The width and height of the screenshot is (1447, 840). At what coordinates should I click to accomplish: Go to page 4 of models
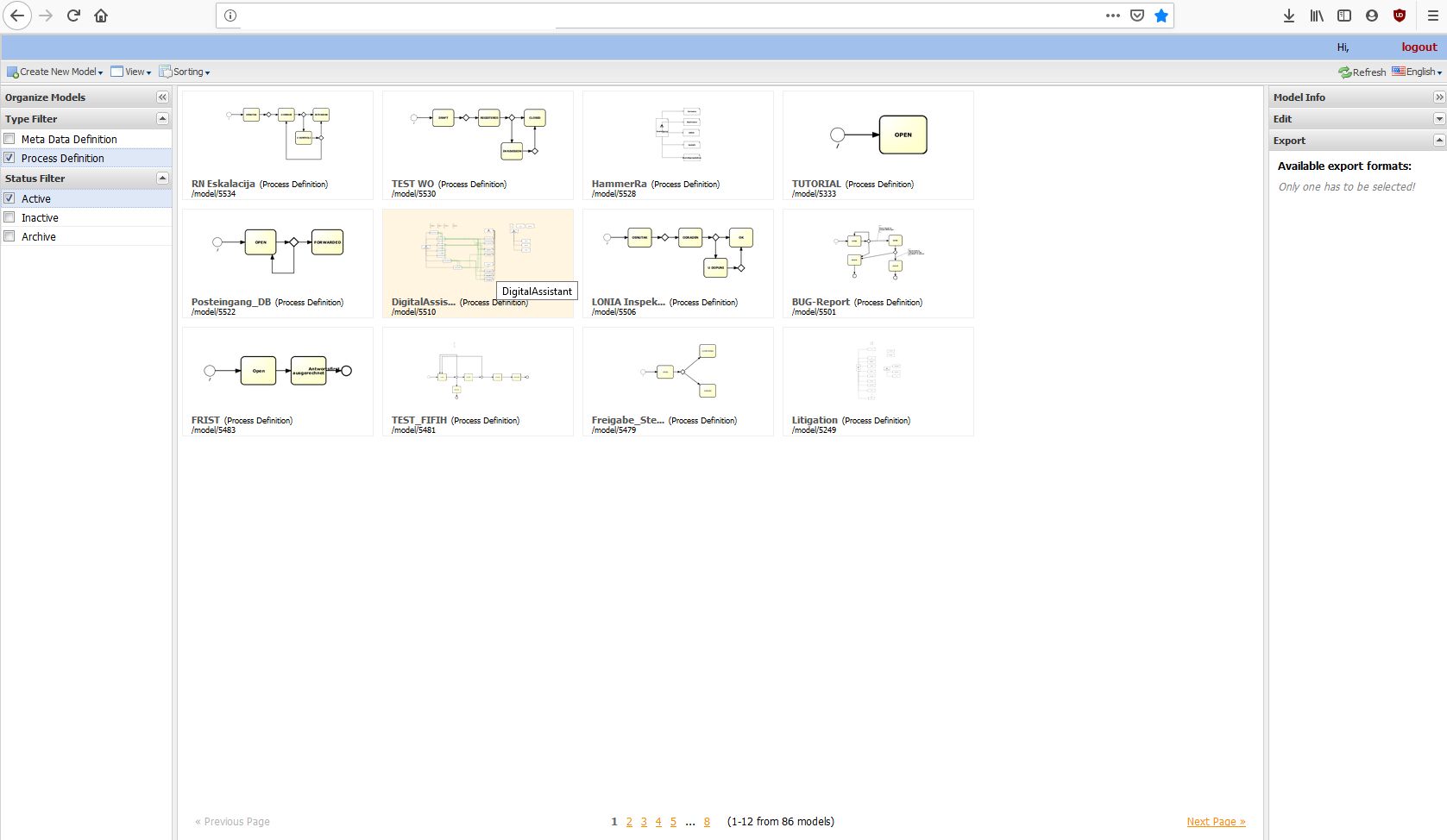tap(658, 822)
